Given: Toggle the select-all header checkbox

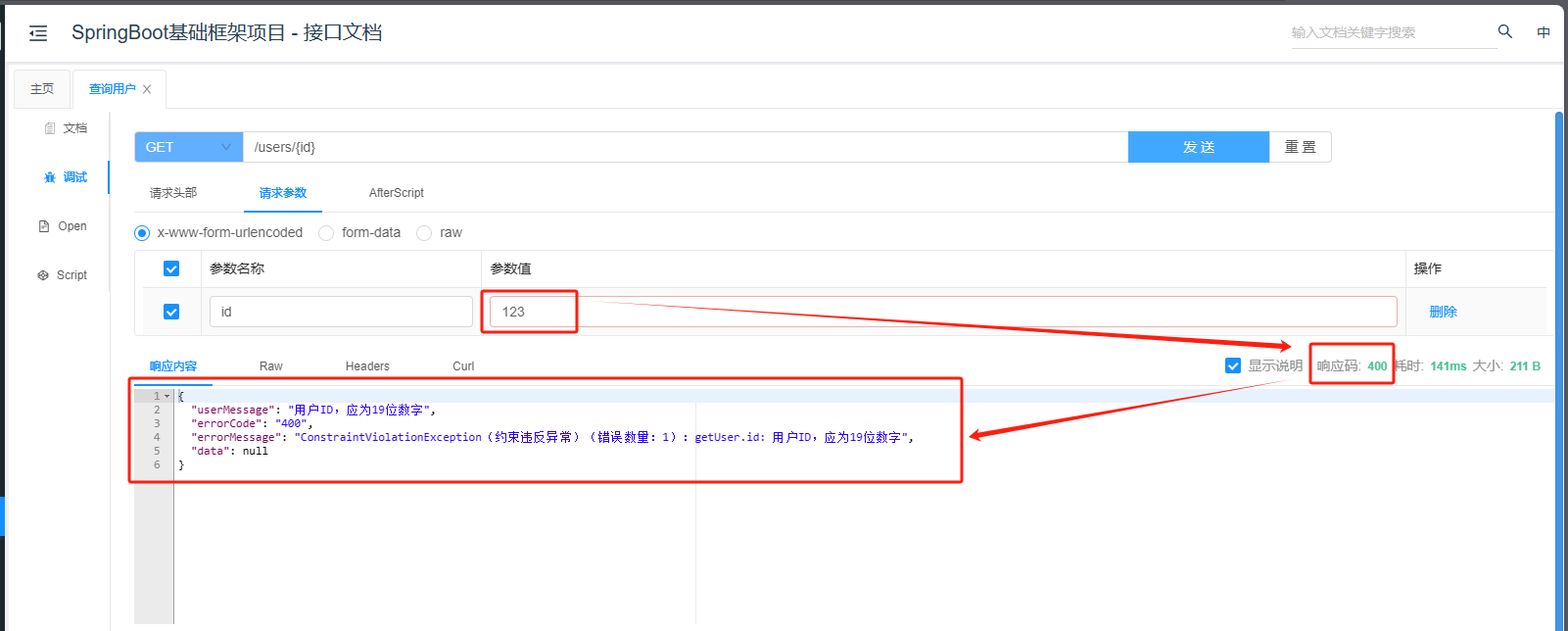Looking at the screenshot, I should [x=171, y=268].
